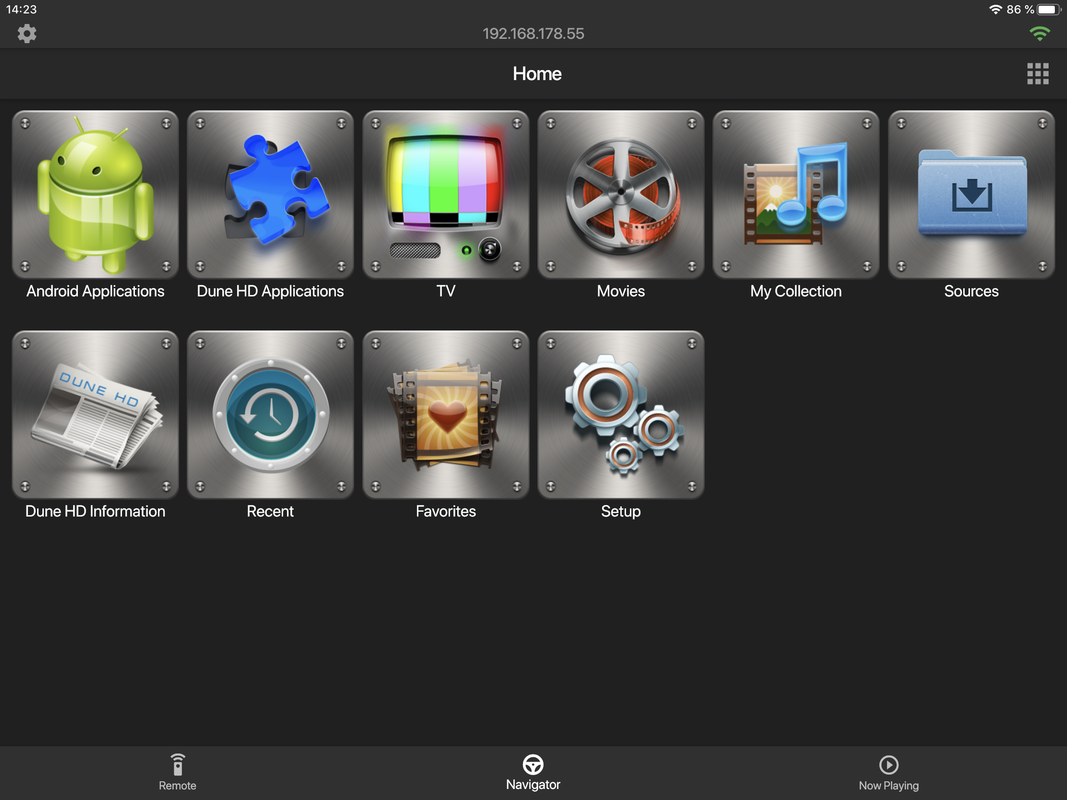Tap the battery indicator in status bar
Viewport: 1067px width, 800px height.
[x=1049, y=10]
